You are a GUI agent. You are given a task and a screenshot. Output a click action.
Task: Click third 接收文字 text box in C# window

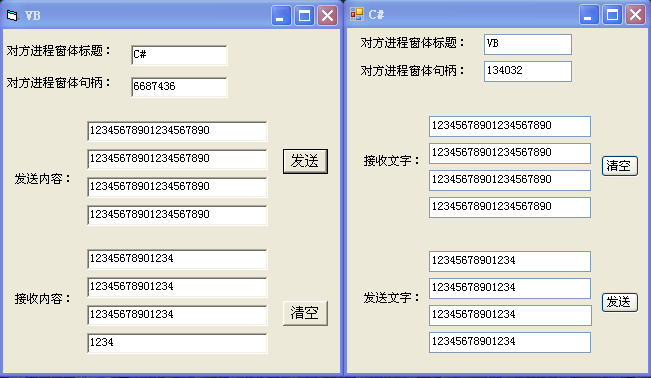click(x=510, y=180)
